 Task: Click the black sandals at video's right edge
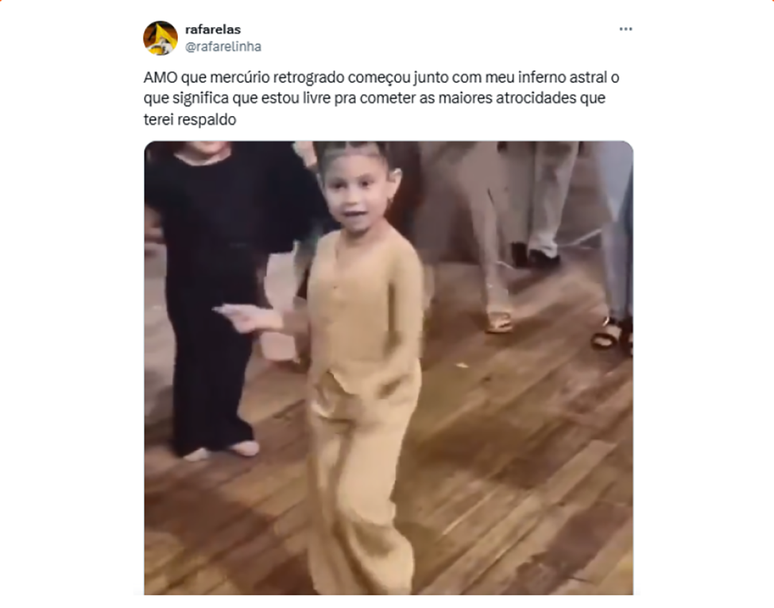(x=611, y=333)
